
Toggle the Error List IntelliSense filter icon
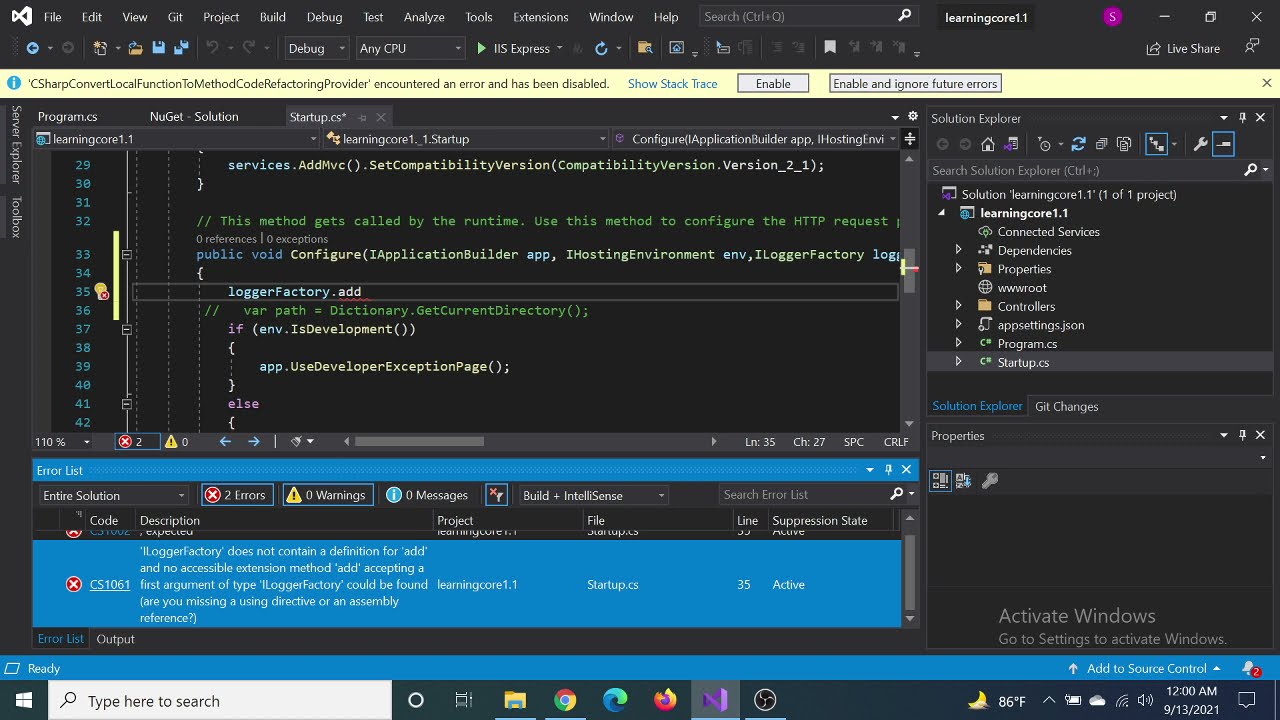click(496, 495)
